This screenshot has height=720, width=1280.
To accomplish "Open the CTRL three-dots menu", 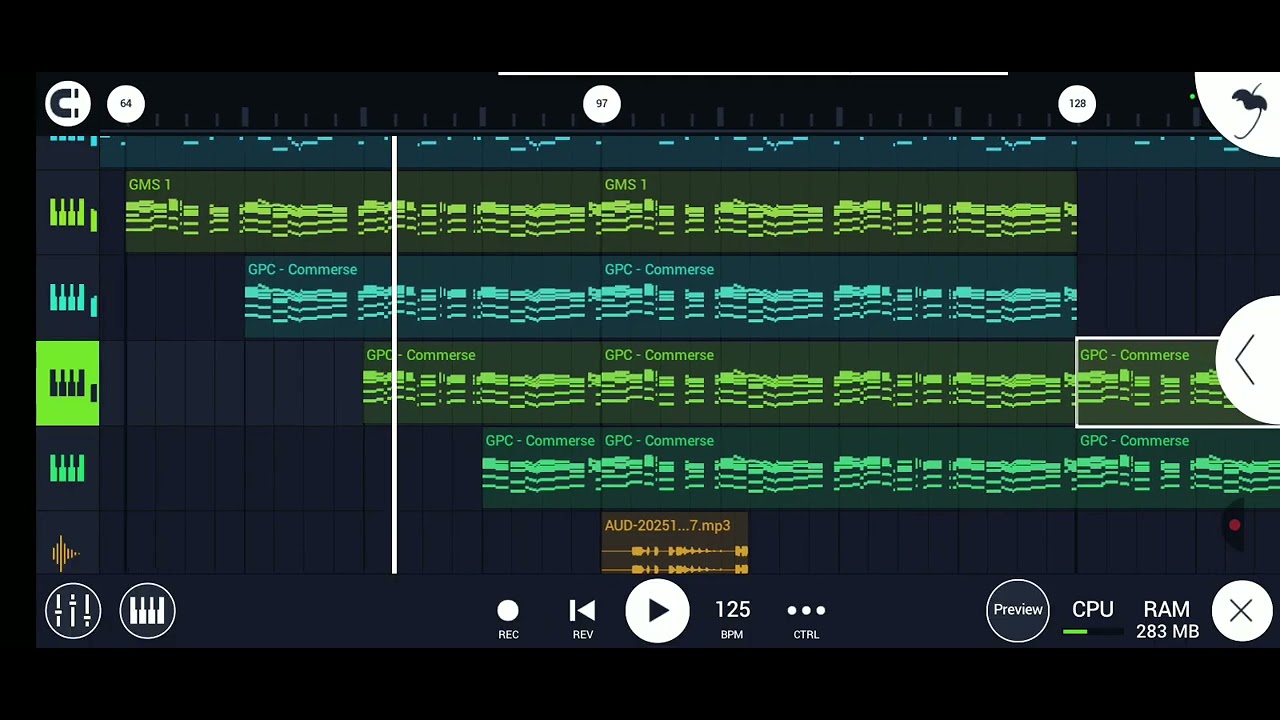I will [806, 618].
